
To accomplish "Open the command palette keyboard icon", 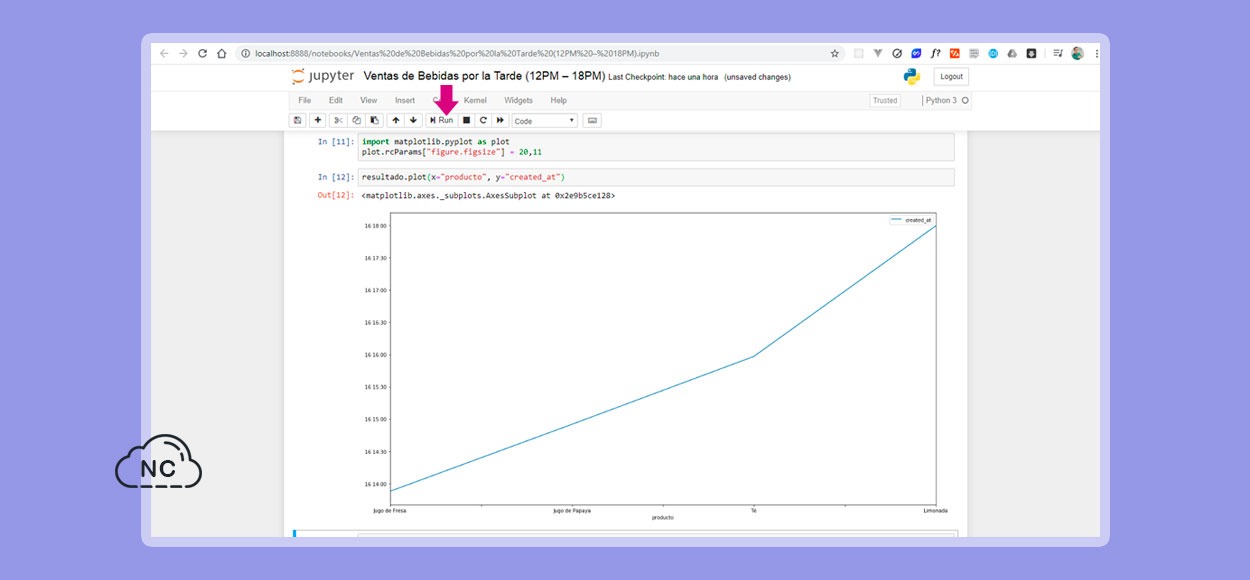I will click(592, 120).
